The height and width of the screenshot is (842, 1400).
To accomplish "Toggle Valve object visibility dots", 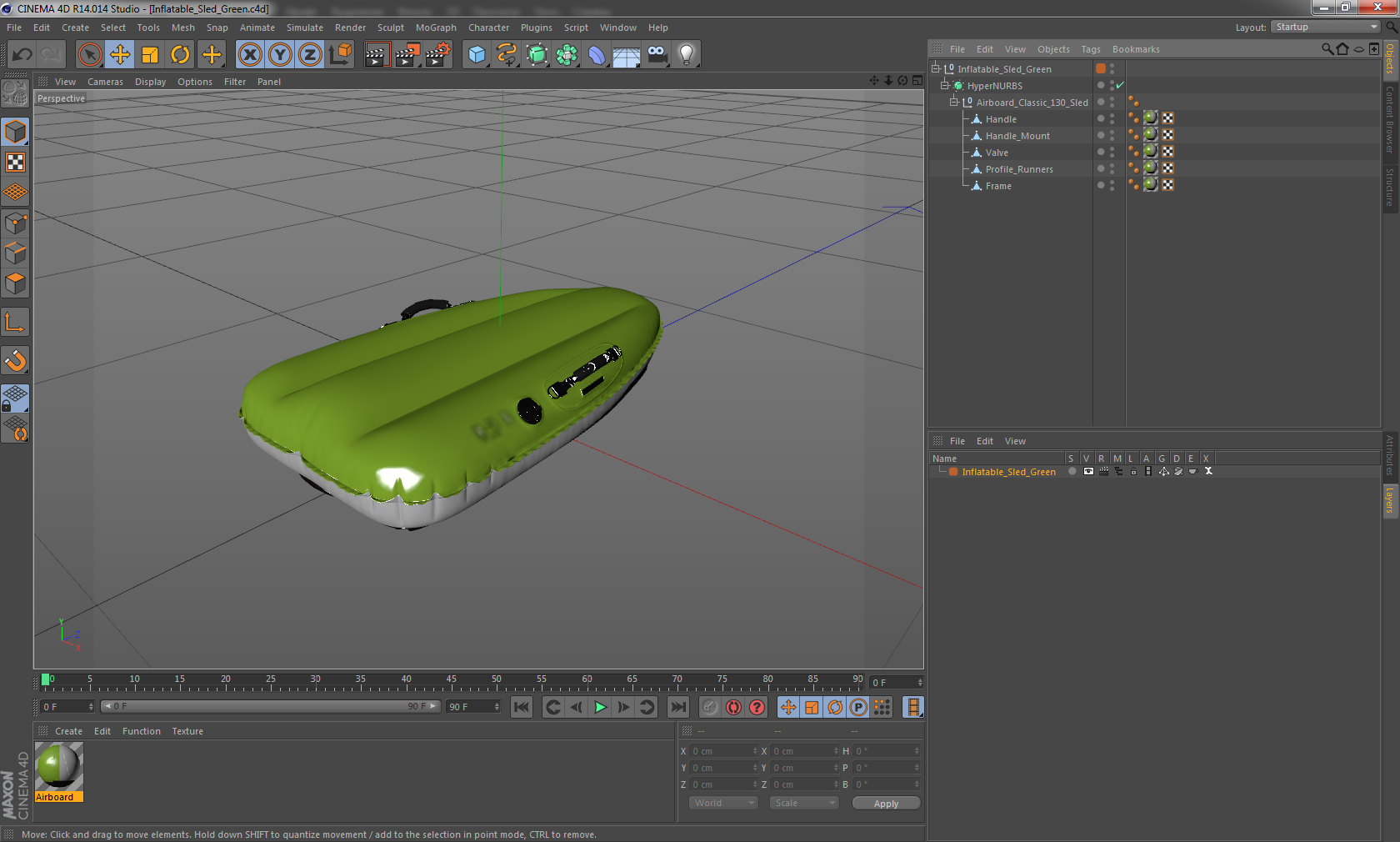I will (x=1112, y=152).
